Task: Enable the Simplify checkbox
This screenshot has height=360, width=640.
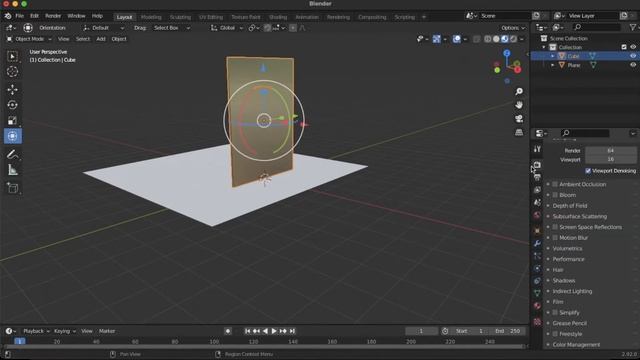Action: point(555,312)
